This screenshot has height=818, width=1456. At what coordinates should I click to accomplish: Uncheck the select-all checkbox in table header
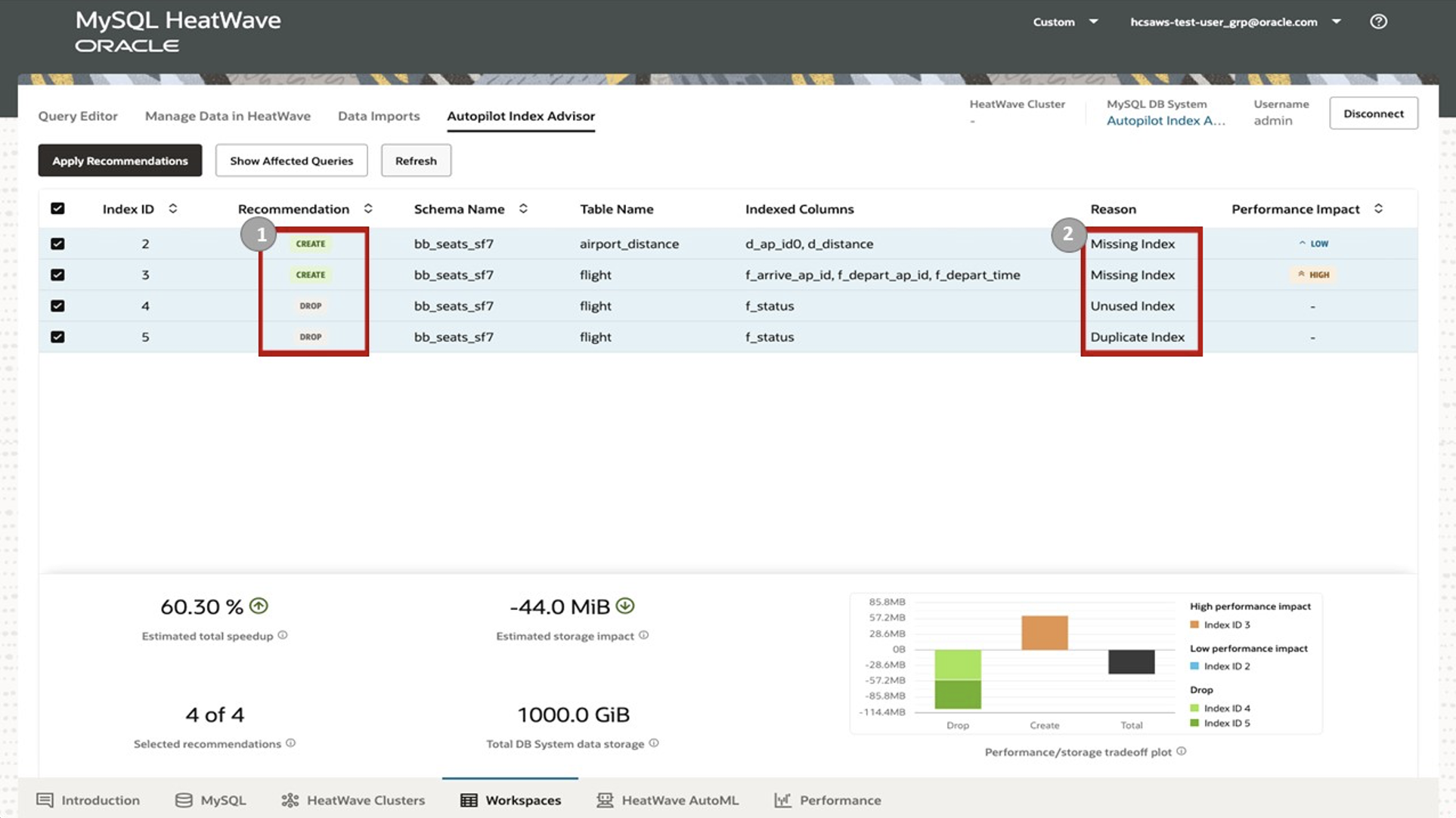tap(57, 208)
